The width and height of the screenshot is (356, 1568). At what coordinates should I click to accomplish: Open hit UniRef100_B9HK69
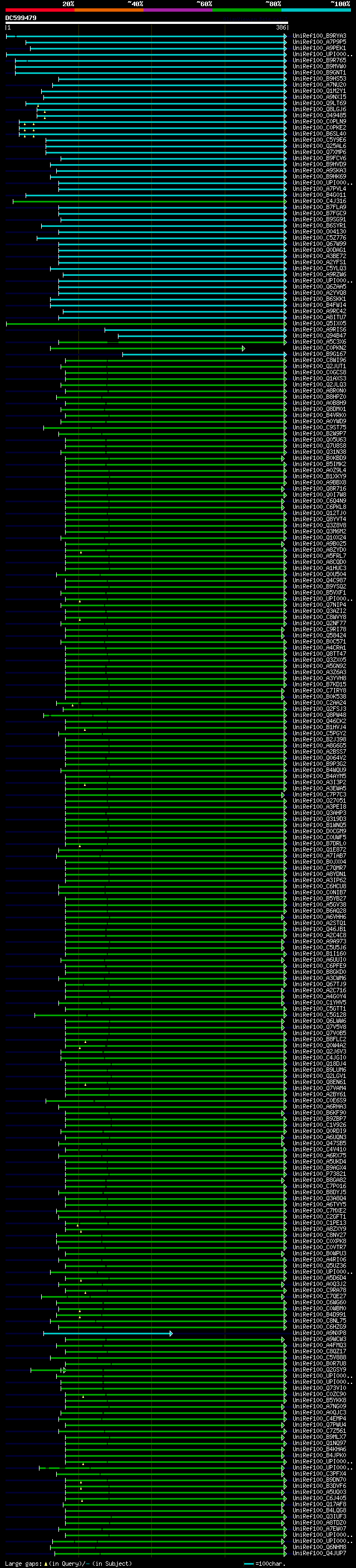pos(319,176)
